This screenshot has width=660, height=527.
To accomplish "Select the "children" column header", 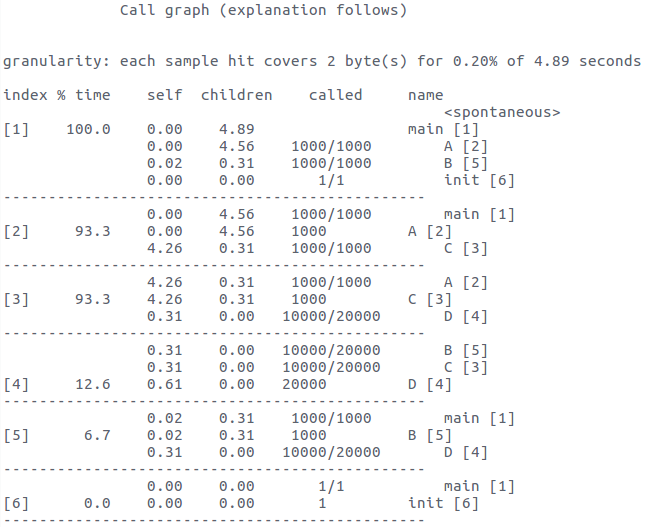I will tap(236, 95).
